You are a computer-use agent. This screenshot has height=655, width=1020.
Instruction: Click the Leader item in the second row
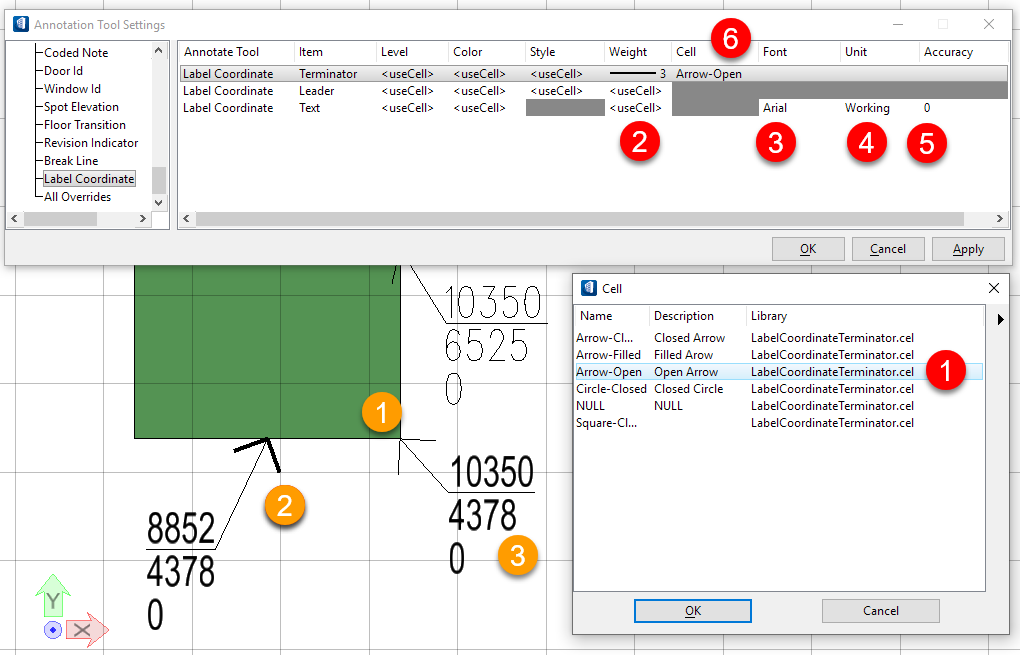point(317,91)
